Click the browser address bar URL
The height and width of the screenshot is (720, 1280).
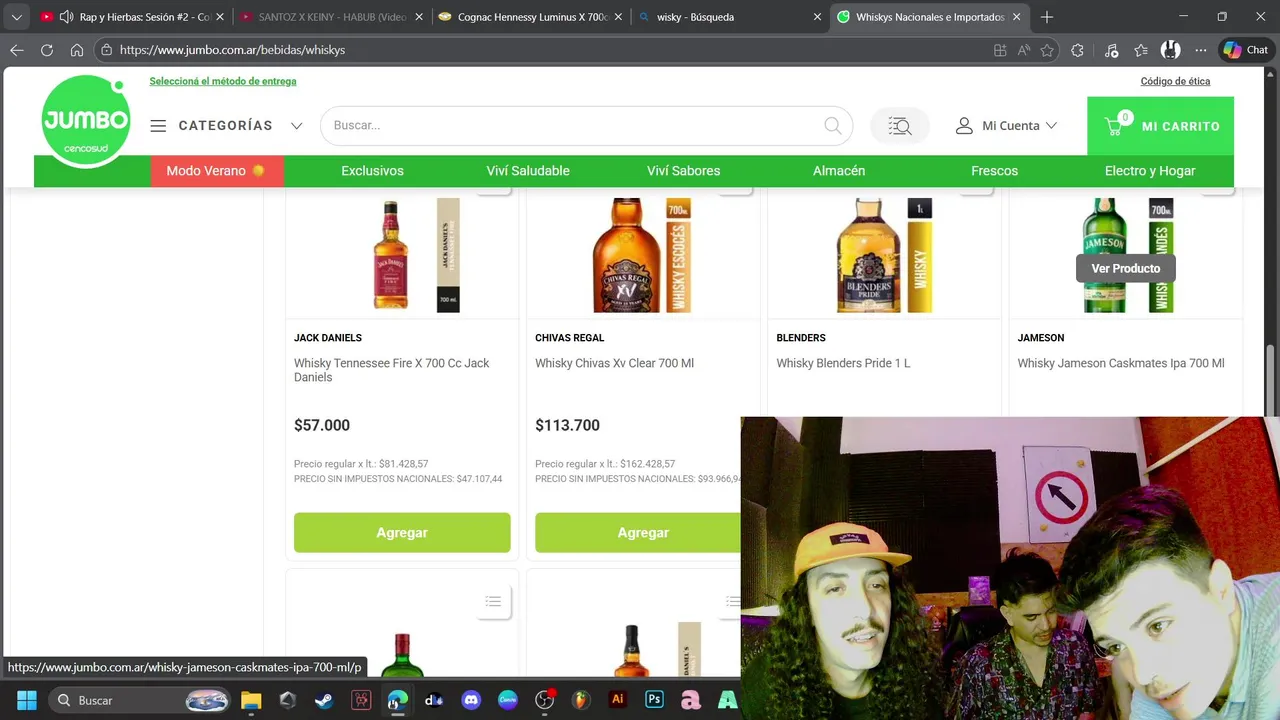232,50
